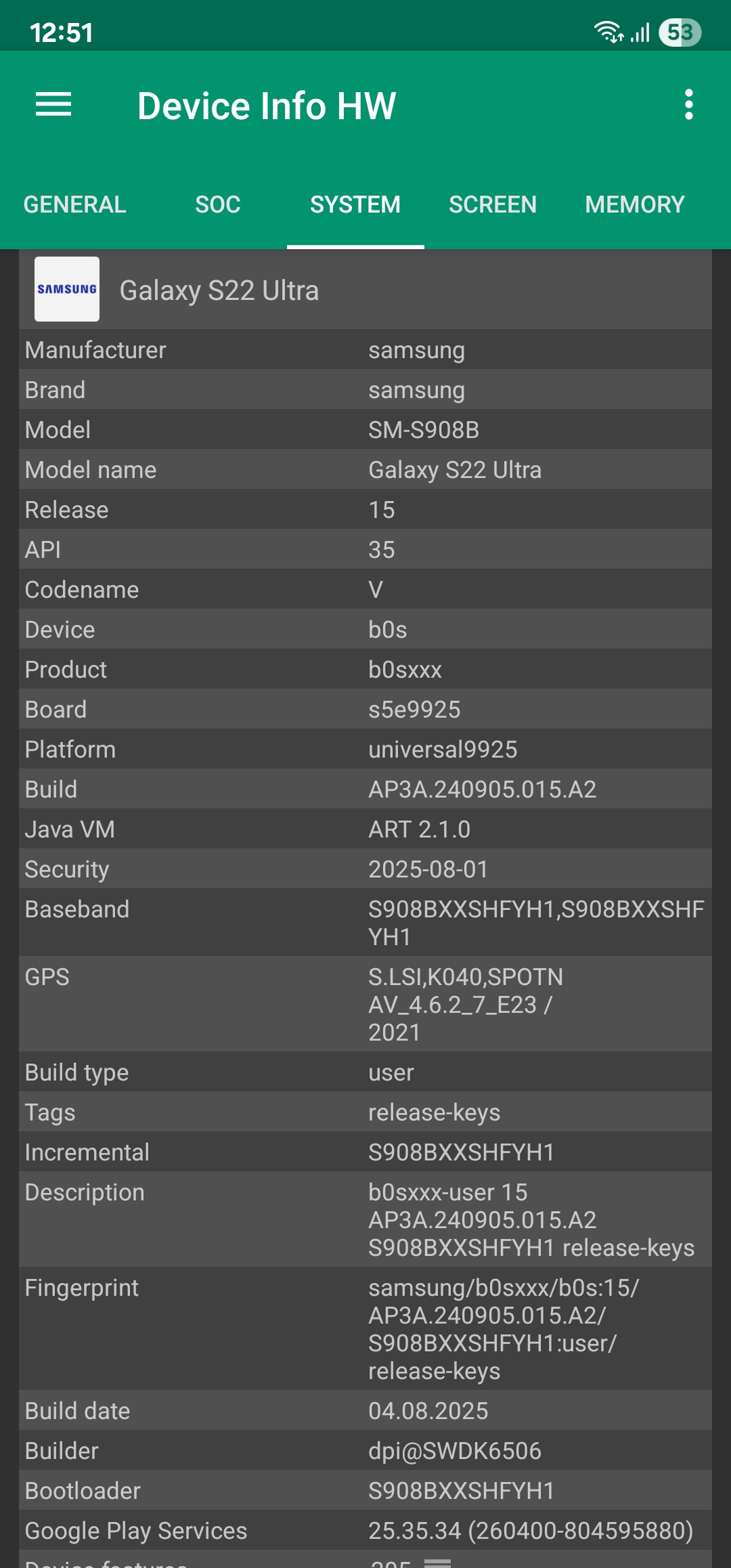731x1568 pixels.
Task: Tap the Galaxy S22 Ultra header title
Action: (219, 290)
